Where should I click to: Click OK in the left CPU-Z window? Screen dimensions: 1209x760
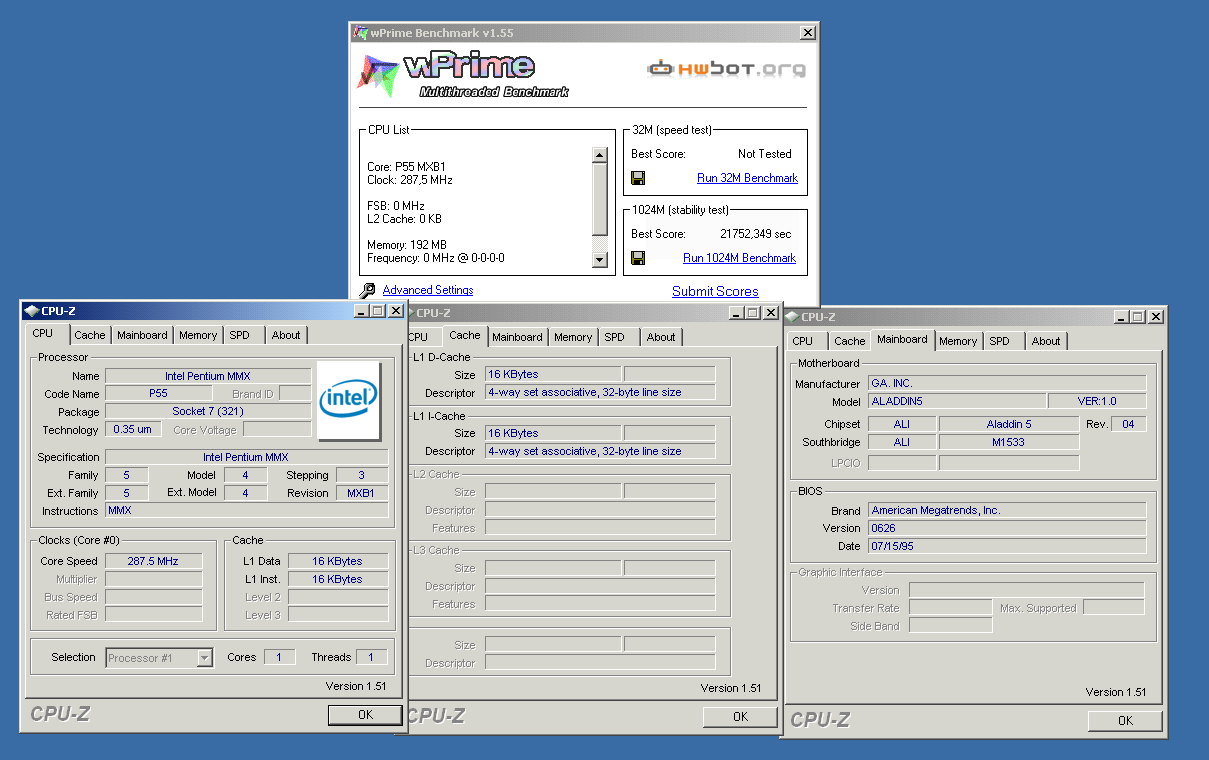(x=365, y=714)
